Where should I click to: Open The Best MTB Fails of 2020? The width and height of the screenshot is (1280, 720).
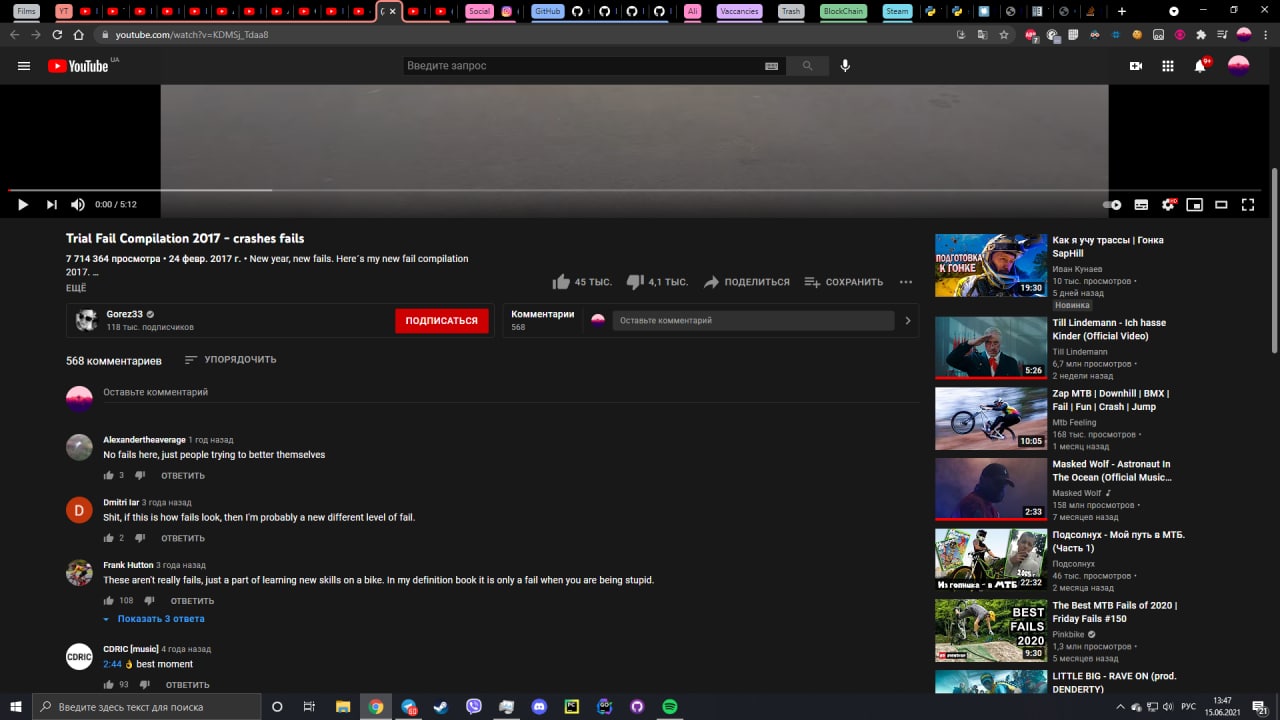[x=1115, y=612]
